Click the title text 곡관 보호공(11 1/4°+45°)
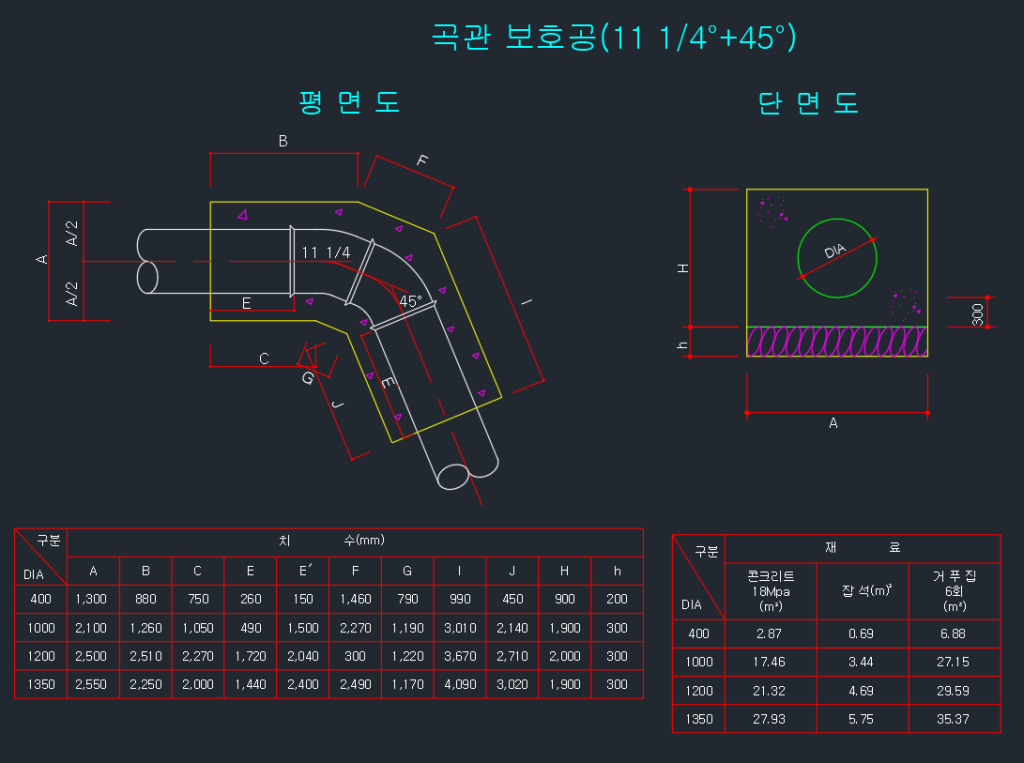 click(613, 38)
